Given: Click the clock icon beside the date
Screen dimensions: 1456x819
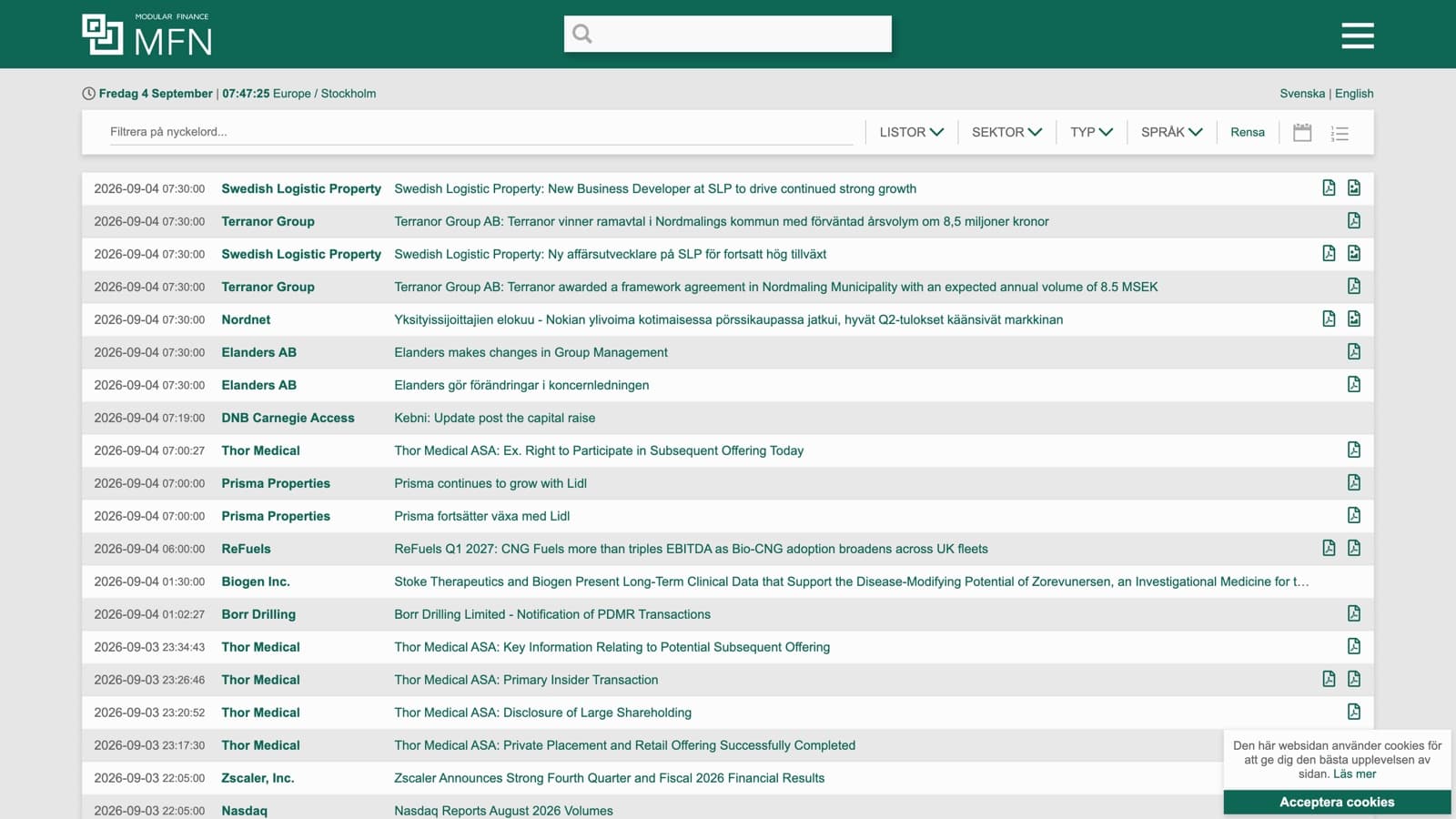Looking at the screenshot, I should click(88, 94).
